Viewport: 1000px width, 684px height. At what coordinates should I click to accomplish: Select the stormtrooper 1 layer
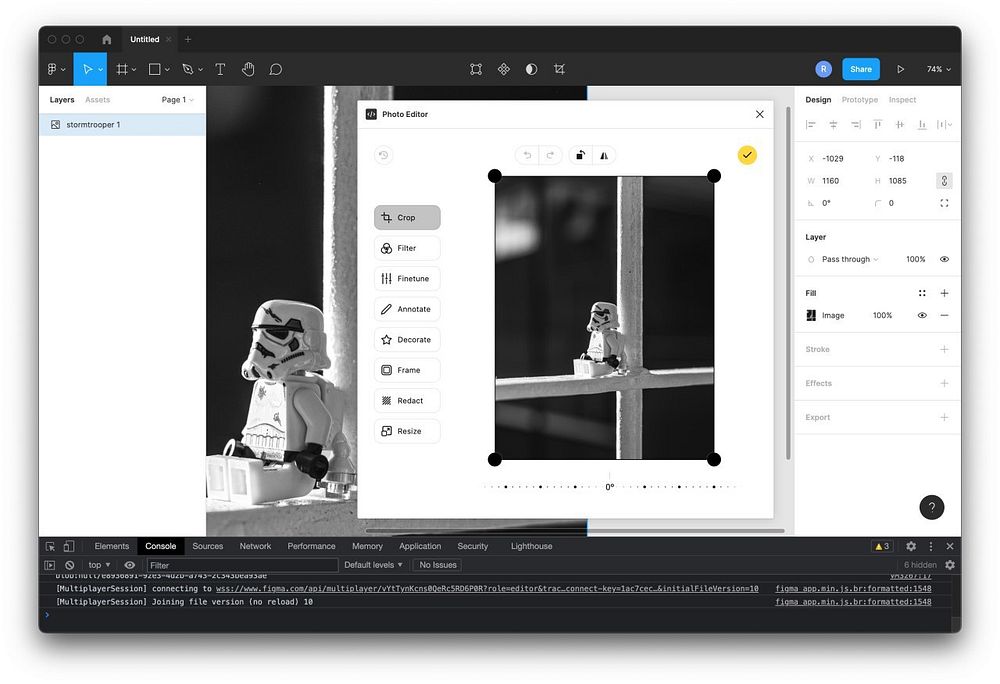tap(122, 125)
